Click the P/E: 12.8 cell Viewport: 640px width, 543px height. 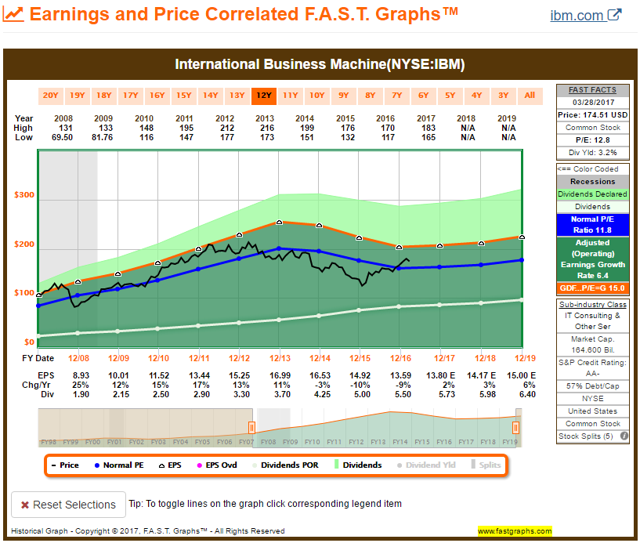coord(593,140)
